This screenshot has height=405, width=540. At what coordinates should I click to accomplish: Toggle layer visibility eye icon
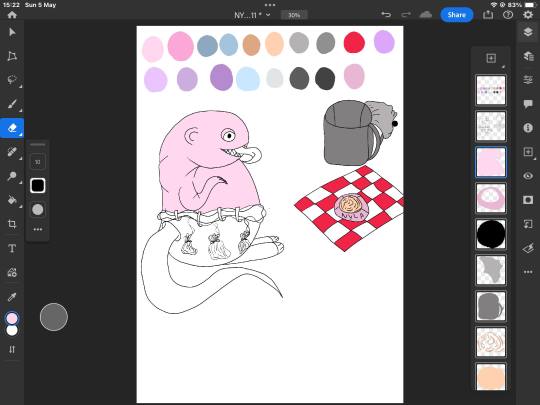[528, 176]
